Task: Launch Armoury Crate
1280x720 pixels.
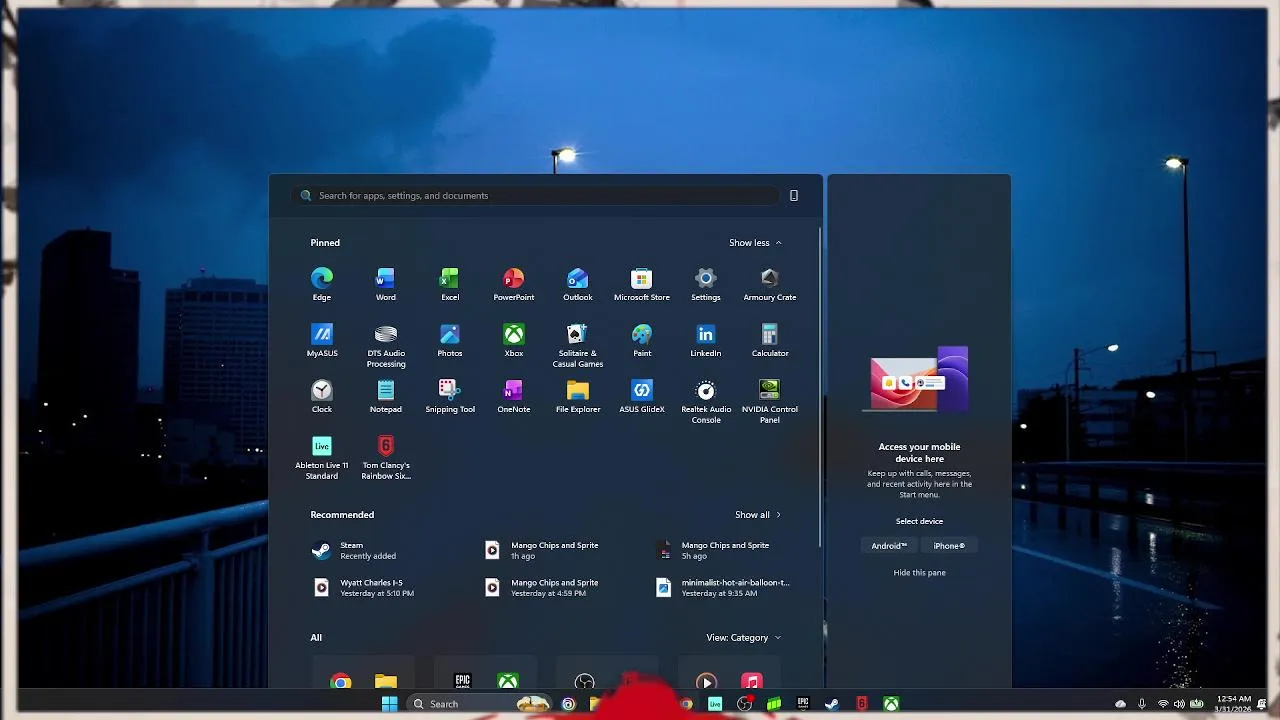Action: click(770, 284)
